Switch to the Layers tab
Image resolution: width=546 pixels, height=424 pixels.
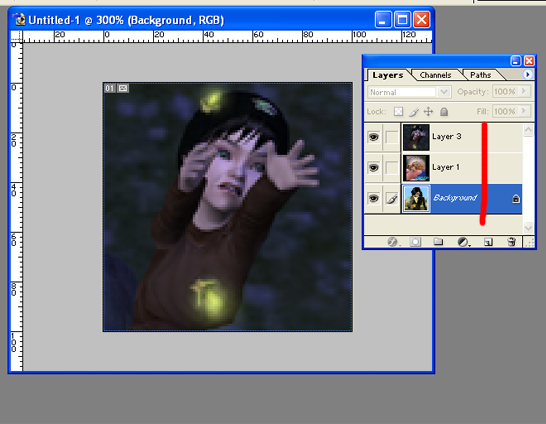tap(388, 75)
